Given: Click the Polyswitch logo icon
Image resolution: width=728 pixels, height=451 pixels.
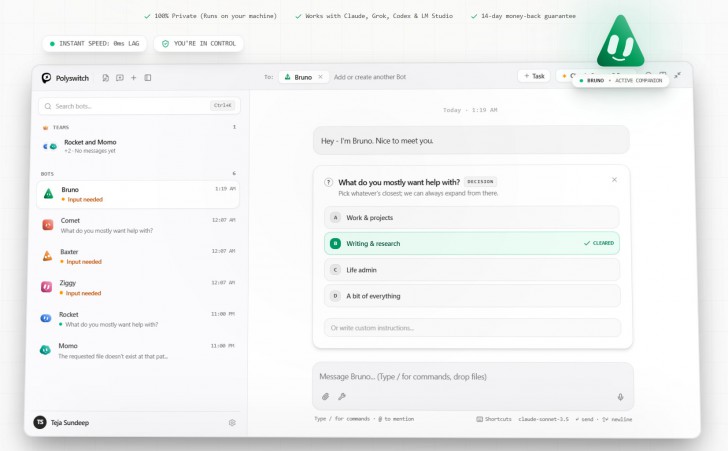Looking at the screenshot, I should (x=46, y=78).
